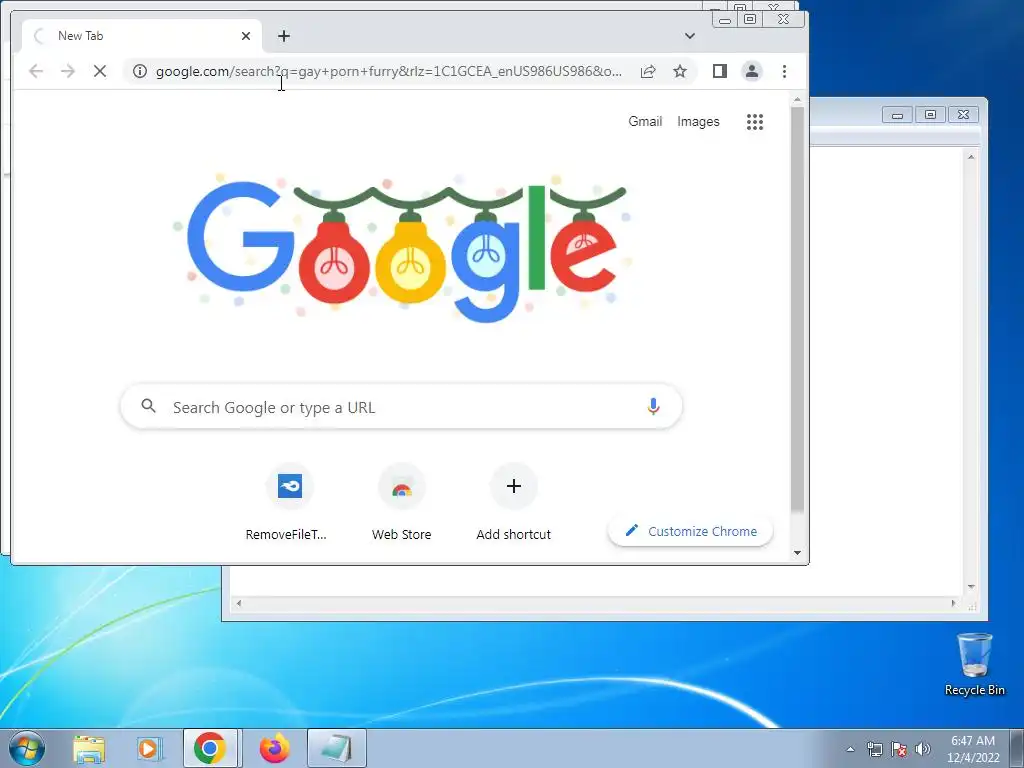Launch Windows Media Player from taskbar
Image resolution: width=1024 pixels, height=768 pixels.
[149, 748]
